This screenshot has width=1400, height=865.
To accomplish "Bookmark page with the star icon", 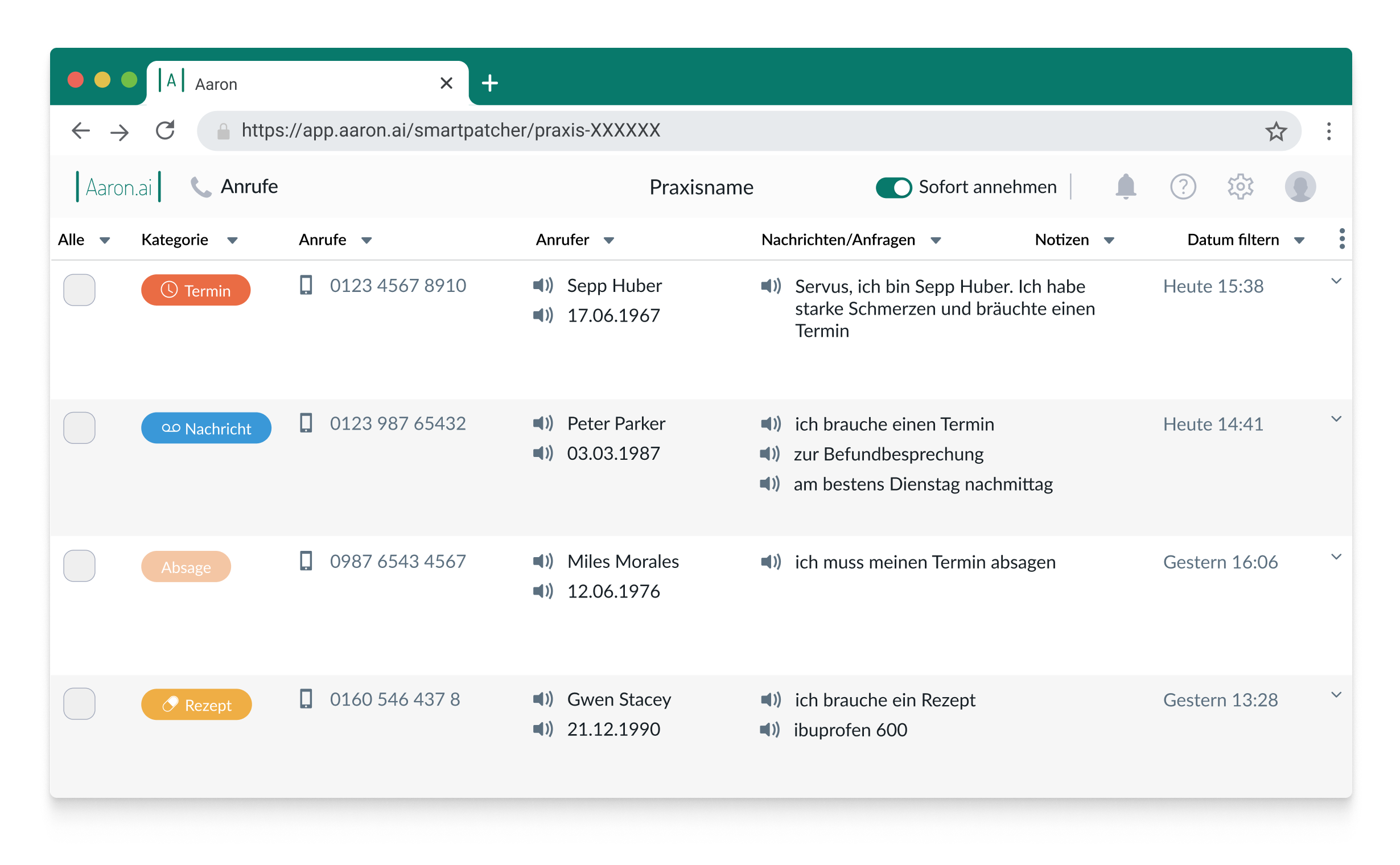I will coord(1275,131).
